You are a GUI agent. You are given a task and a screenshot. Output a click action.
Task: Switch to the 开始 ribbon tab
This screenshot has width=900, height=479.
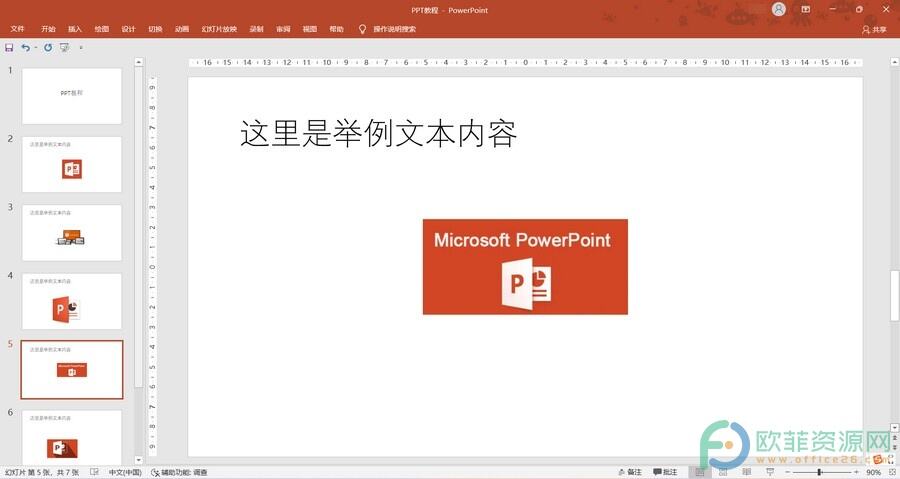click(x=48, y=29)
